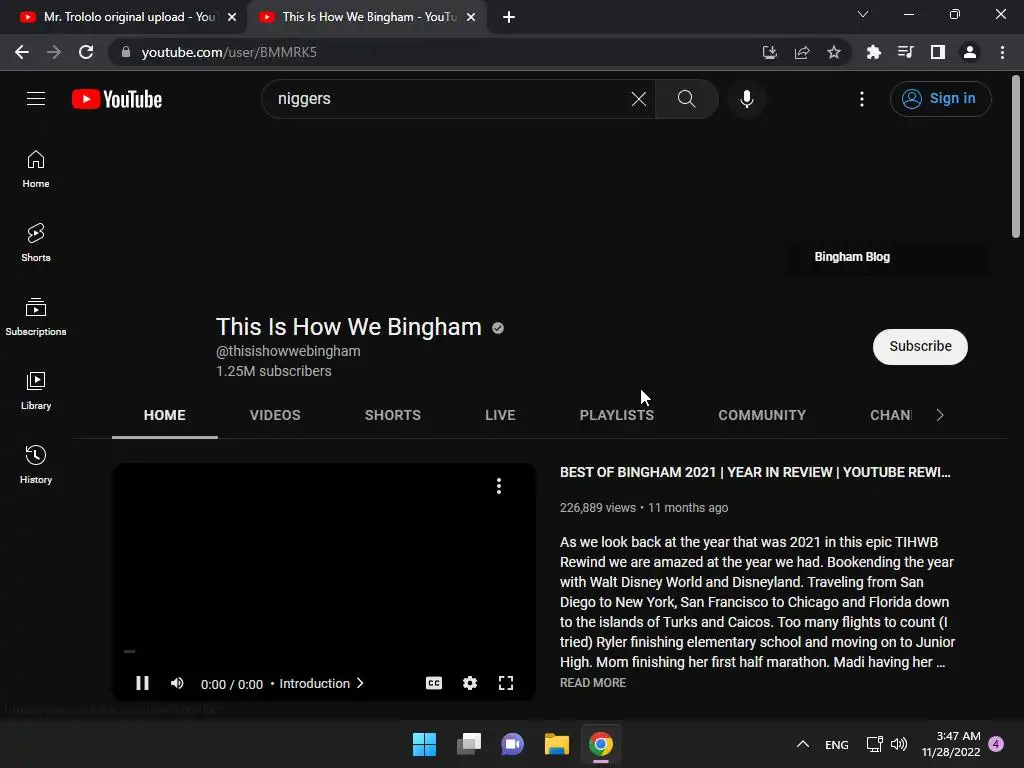Open the YouTube hamburger guide menu
This screenshot has height=768, width=1024.
[36, 99]
